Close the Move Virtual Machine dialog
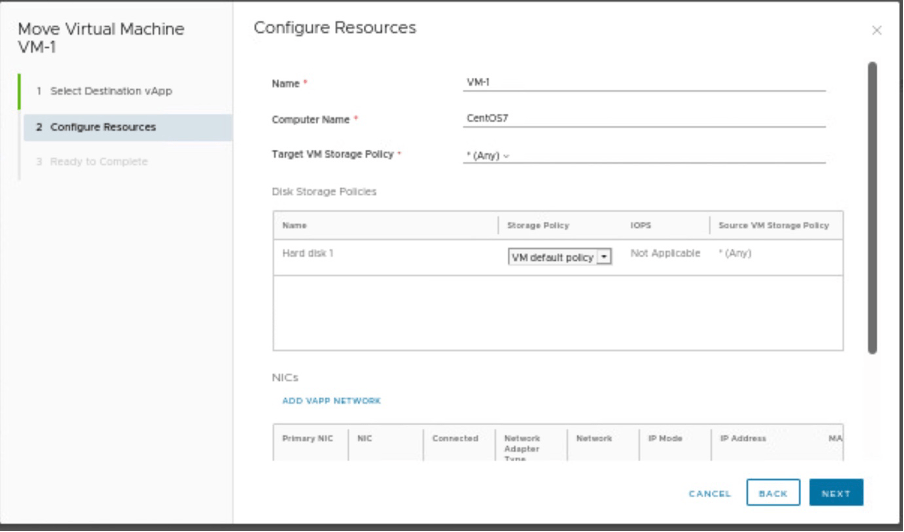This screenshot has width=904, height=532. point(876,31)
